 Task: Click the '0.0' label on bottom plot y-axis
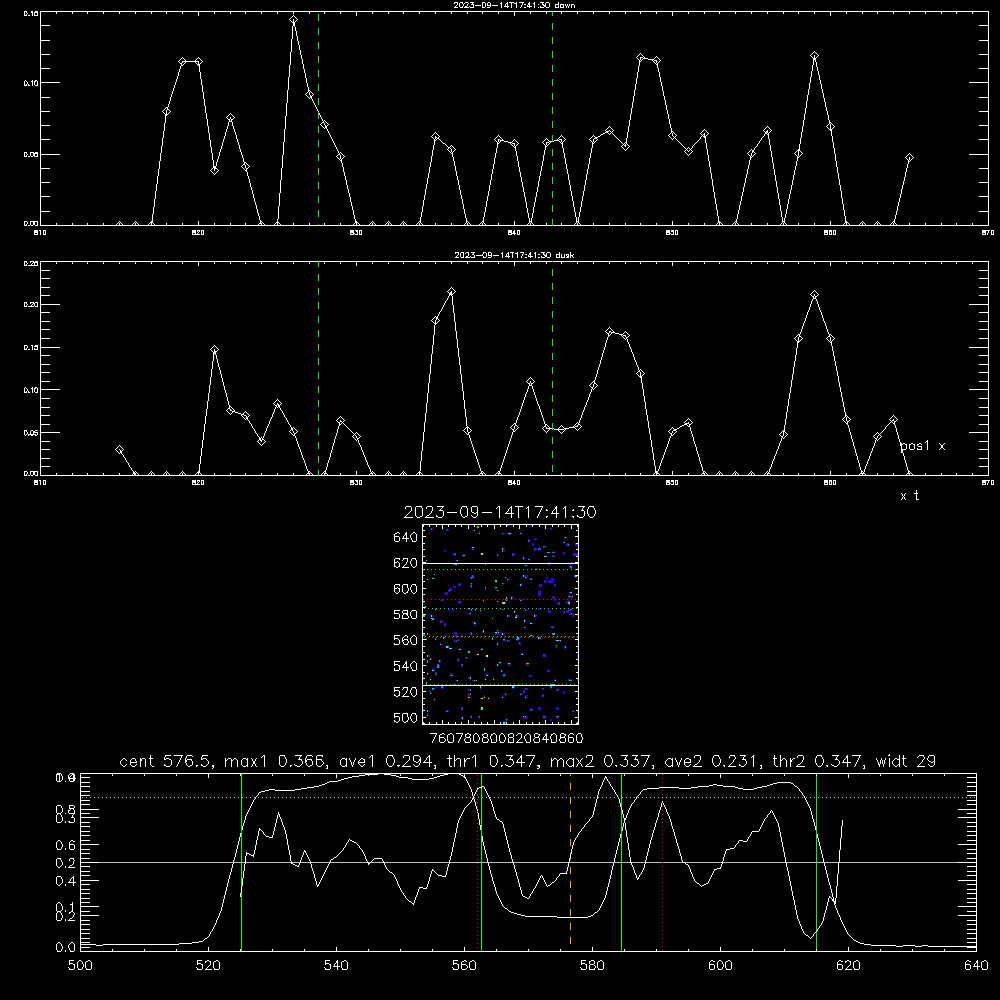pyautogui.click(x=66, y=948)
